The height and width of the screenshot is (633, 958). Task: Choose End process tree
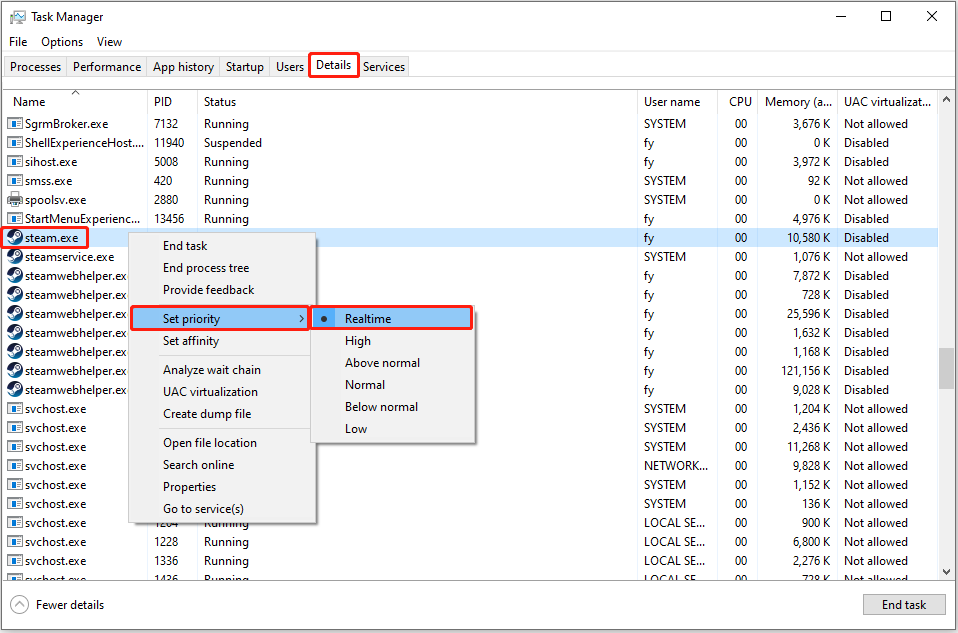coord(222,268)
